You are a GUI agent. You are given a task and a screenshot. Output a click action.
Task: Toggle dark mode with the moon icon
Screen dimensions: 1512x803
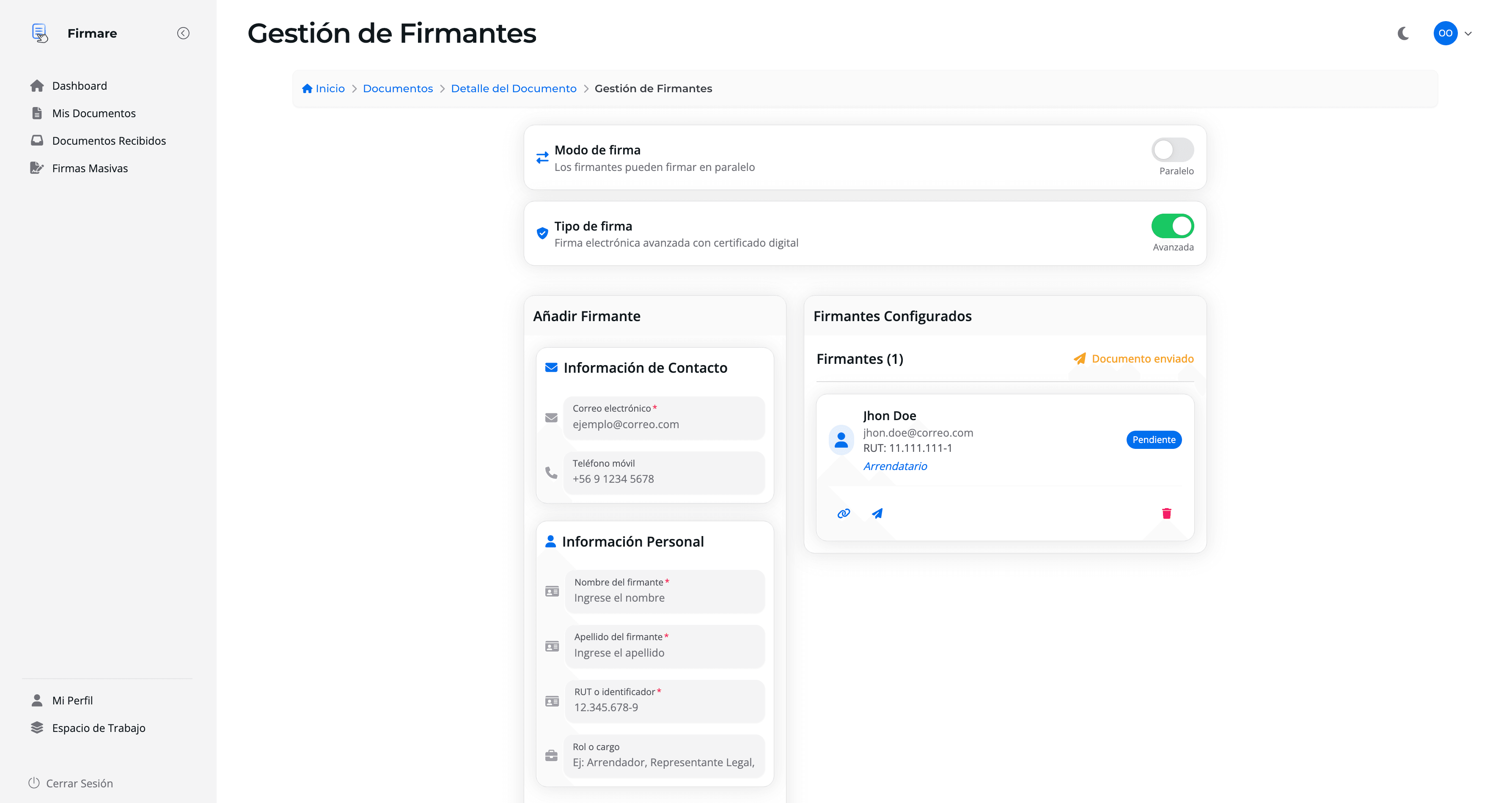click(x=1403, y=33)
